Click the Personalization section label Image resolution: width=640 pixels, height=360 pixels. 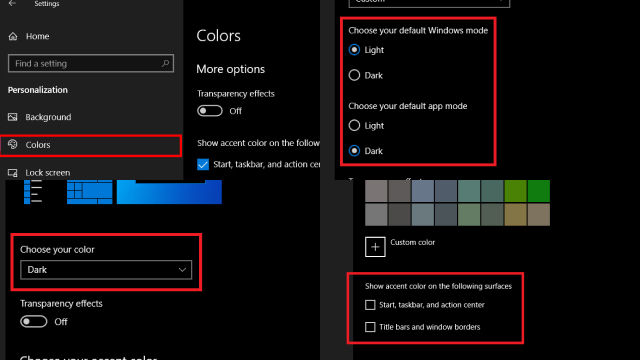click(x=38, y=90)
